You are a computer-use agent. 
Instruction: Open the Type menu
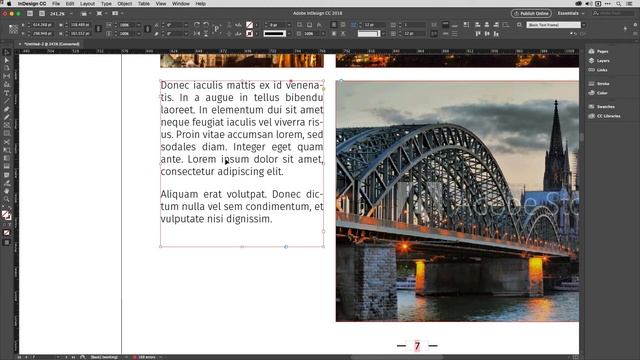[x=106, y=3]
